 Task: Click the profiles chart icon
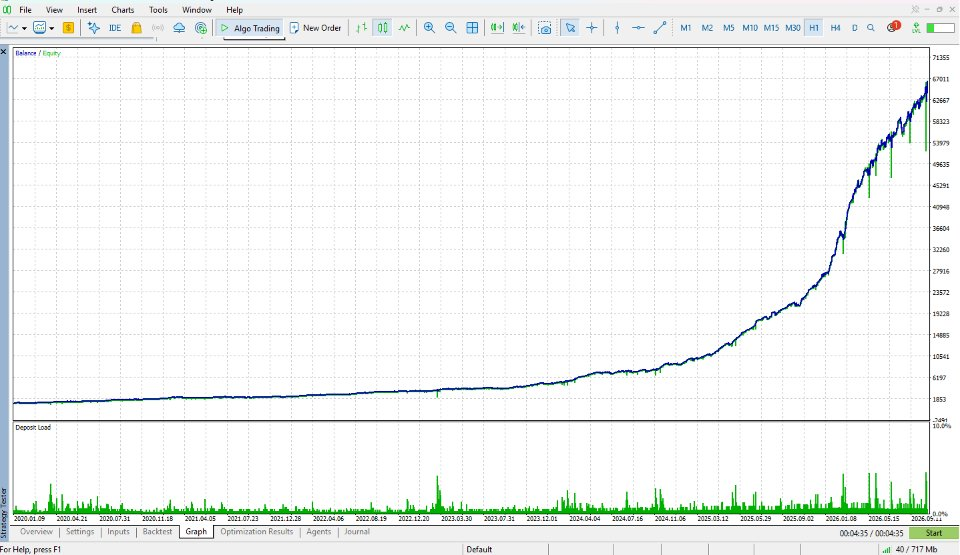click(40, 28)
